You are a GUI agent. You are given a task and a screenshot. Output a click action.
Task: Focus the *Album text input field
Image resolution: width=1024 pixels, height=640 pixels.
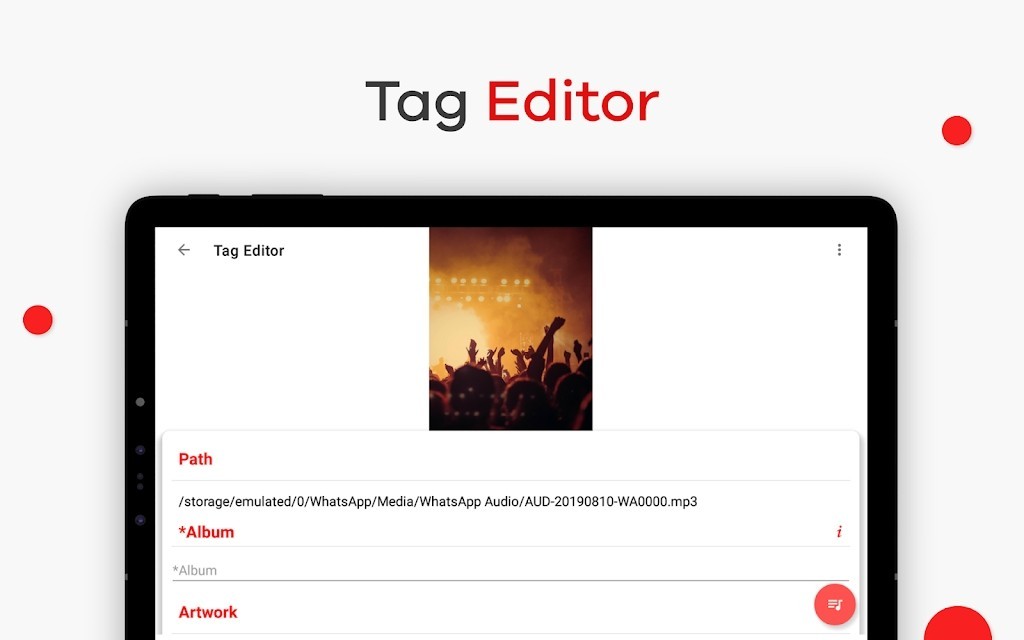(x=511, y=570)
